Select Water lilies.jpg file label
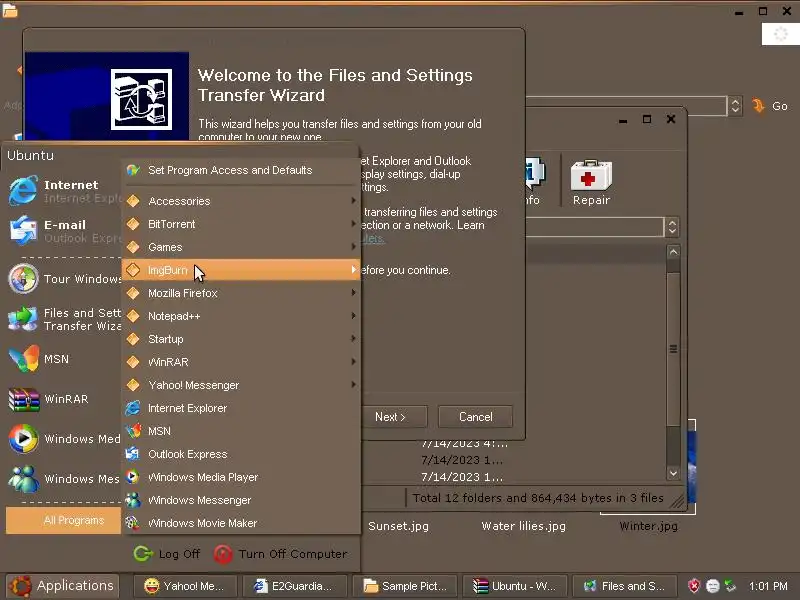Viewport: 800px width, 600px height. (523, 526)
